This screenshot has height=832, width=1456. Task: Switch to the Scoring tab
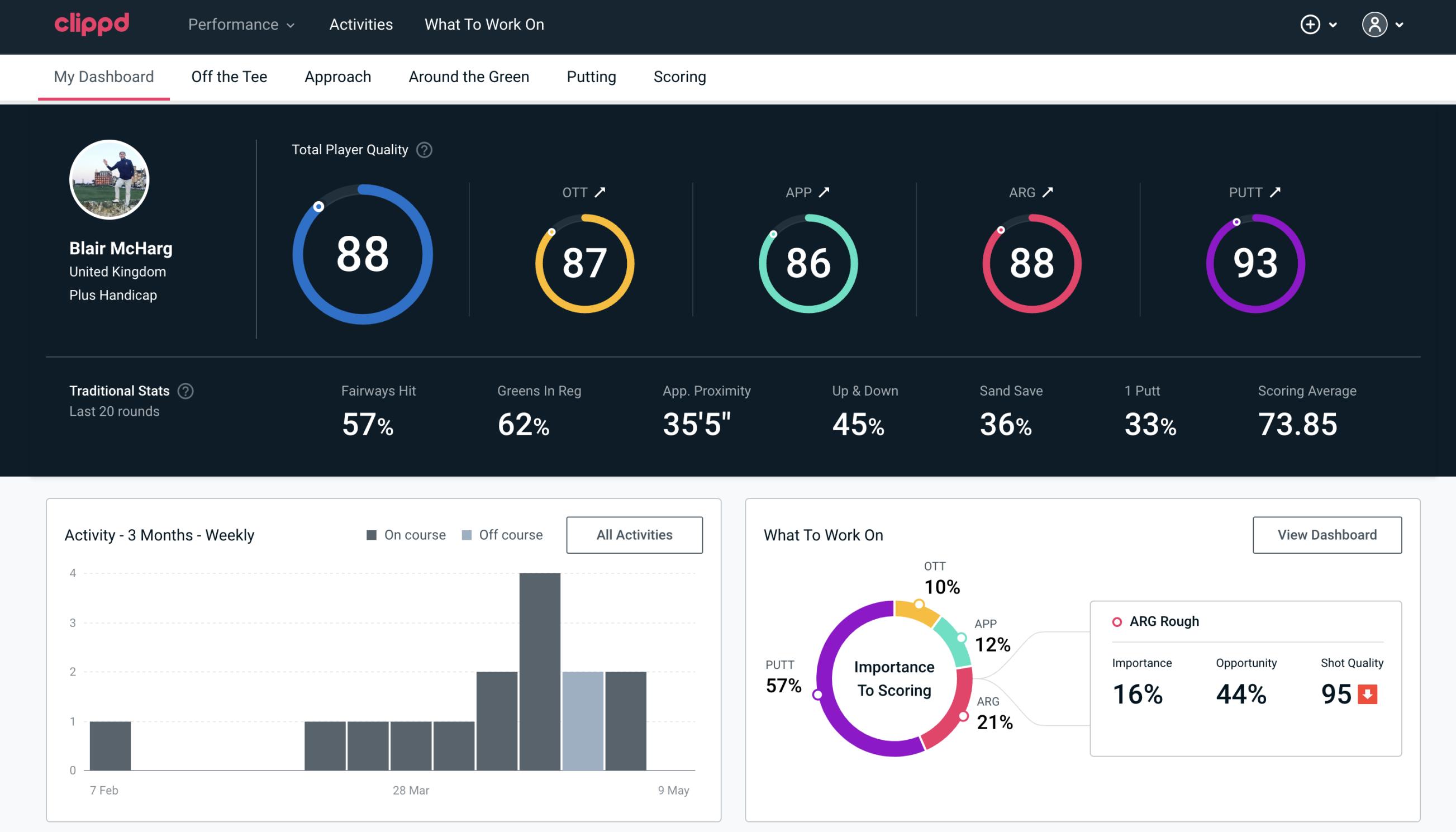pyautogui.click(x=680, y=76)
